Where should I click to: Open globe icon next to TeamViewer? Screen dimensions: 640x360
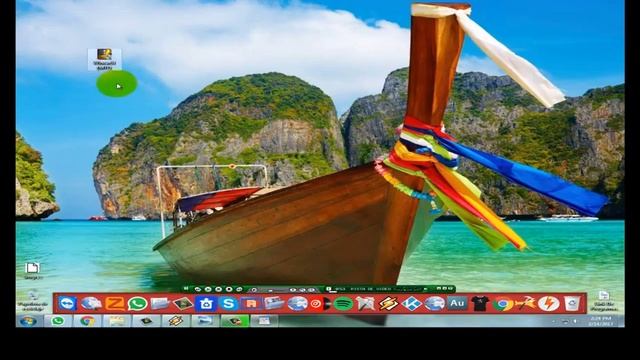point(91,303)
